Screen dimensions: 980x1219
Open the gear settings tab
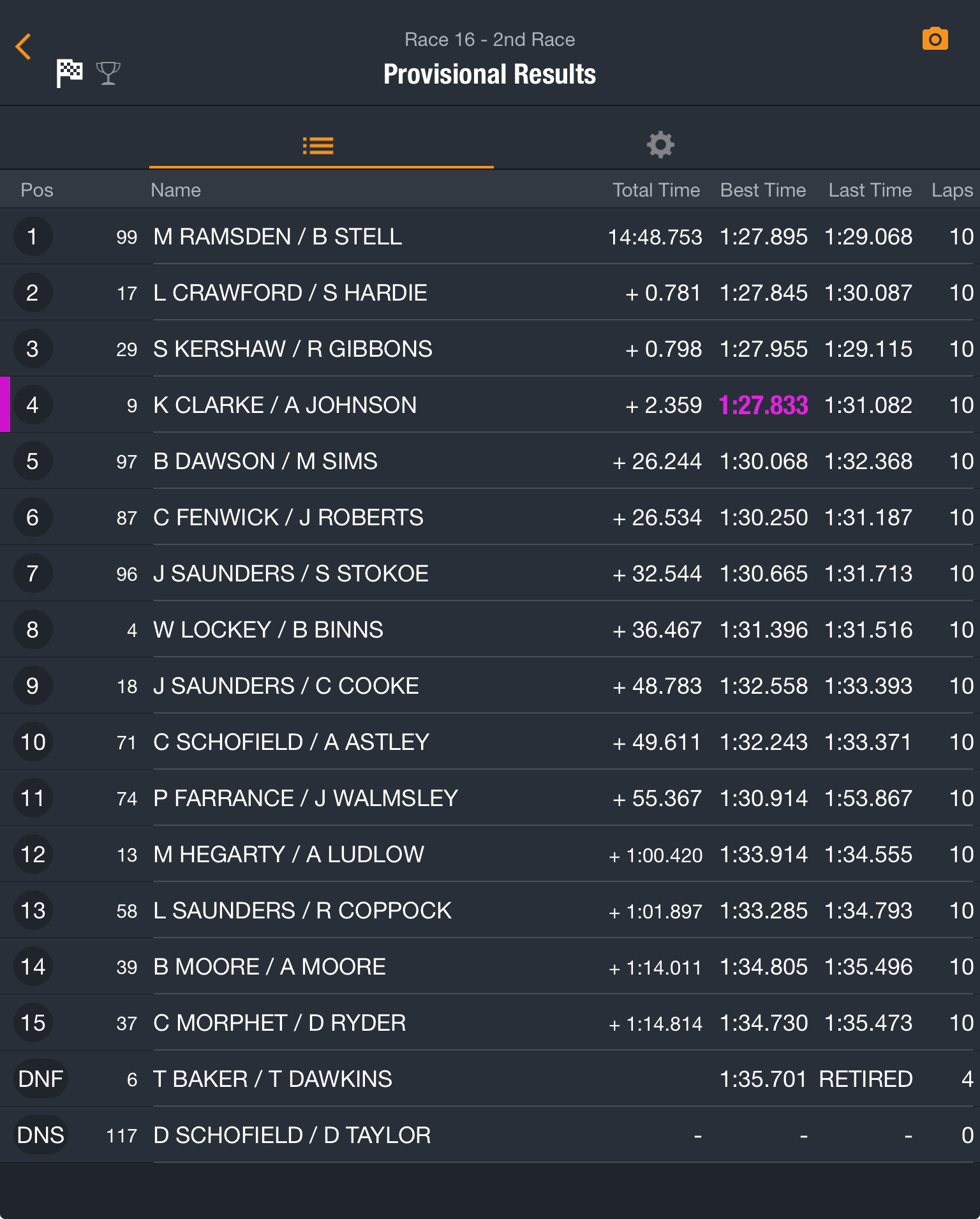pyautogui.click(x=660, y=145)
